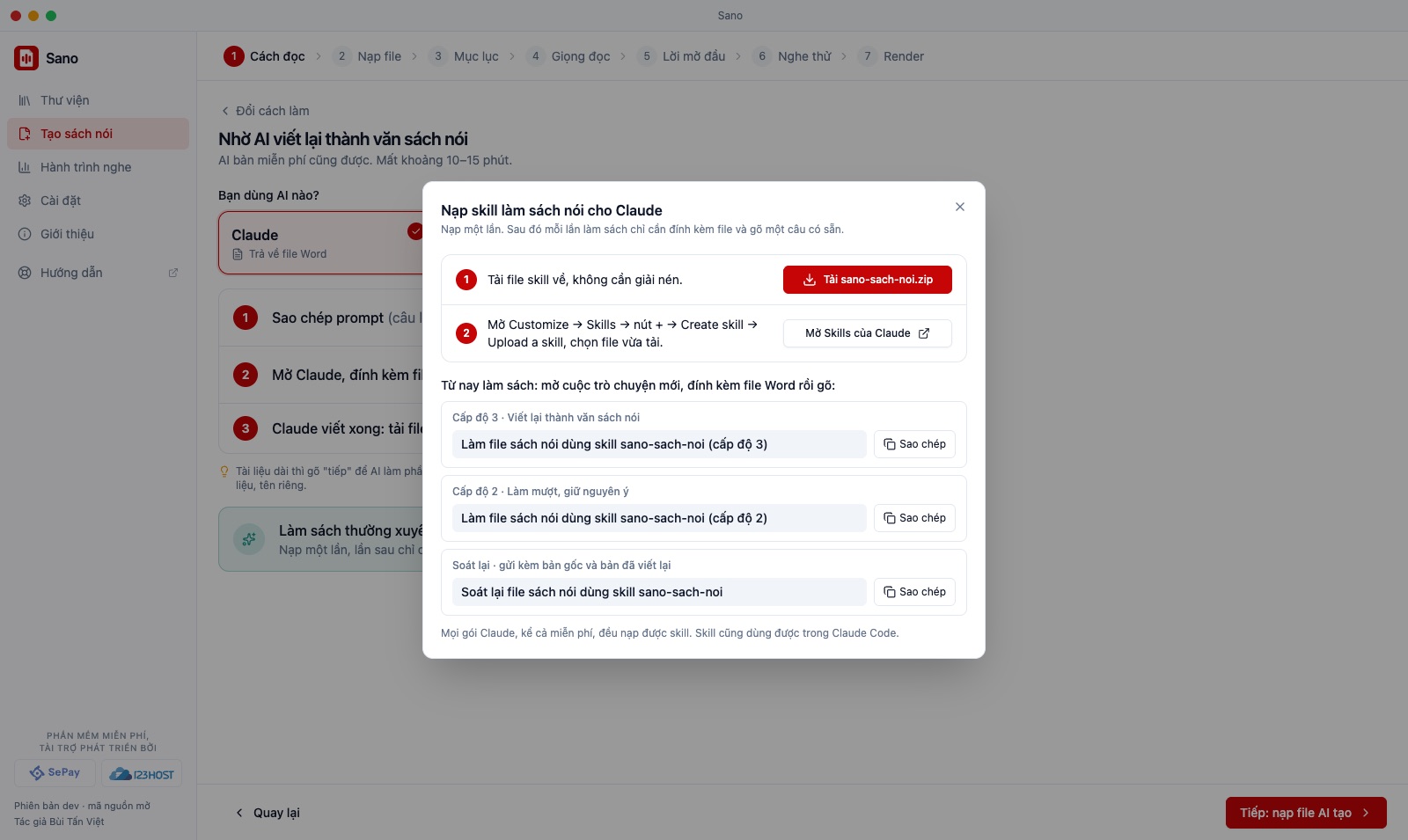Expand Claude viết xong step row
Image resolution: width=1408 pixels, height=840 pixels.
coord(321,428)
